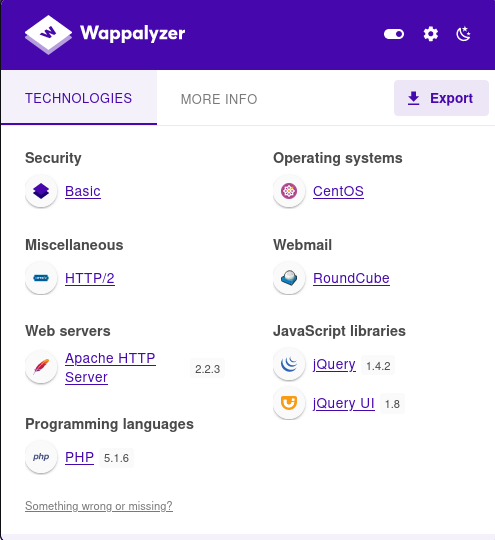This screenshot has width=495, height=540.
Task: Open the CentOS link
Action: tap(338, 191)
